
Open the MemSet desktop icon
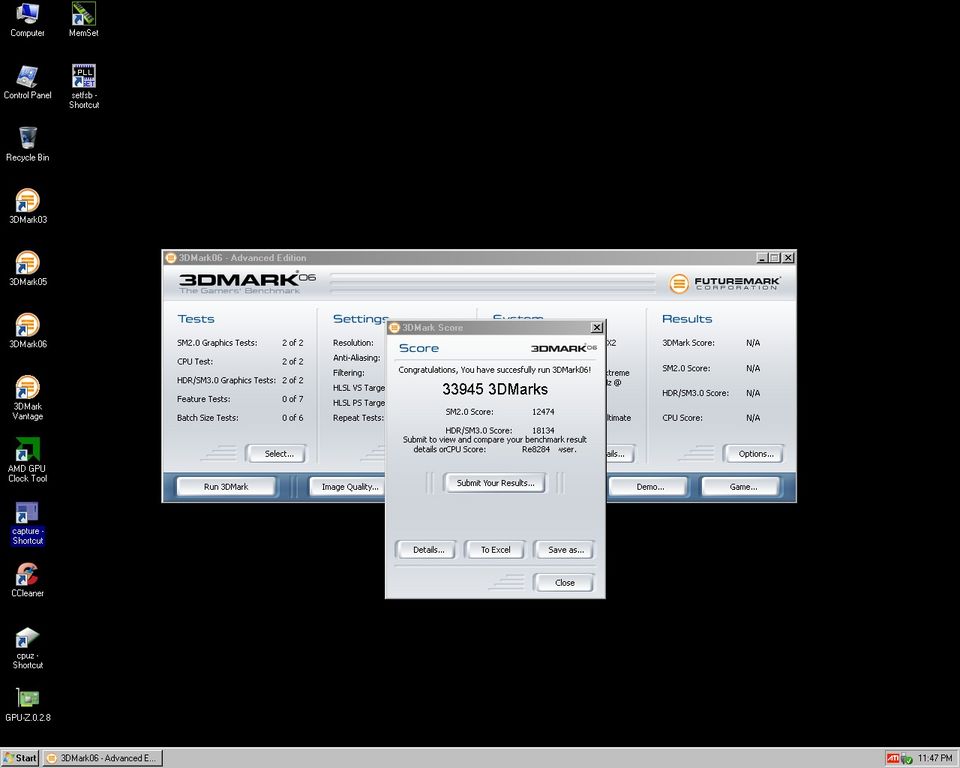(x=83, y=20)
